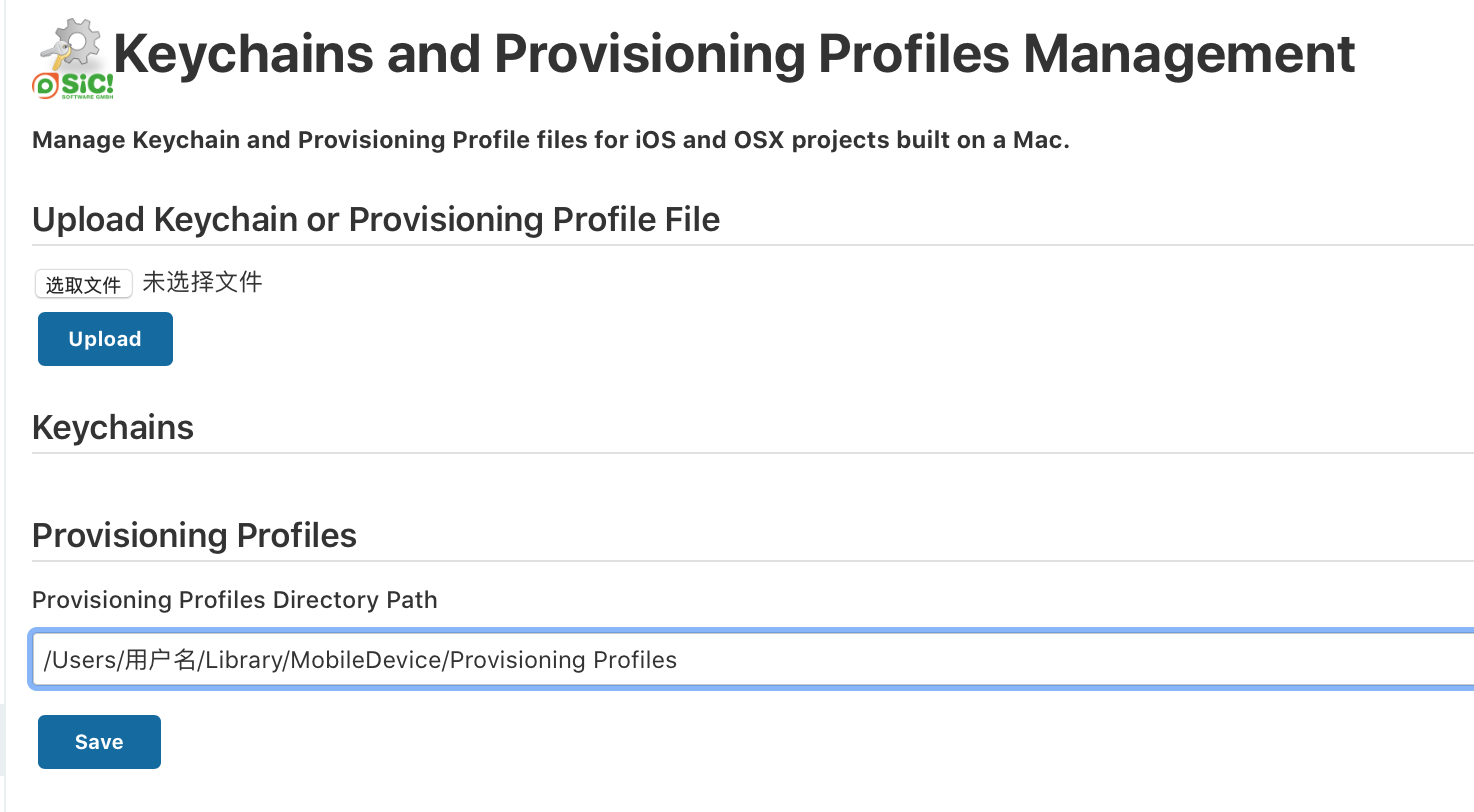The image size is (1474, 812).
Task: Click the orange circle emblem beside SiC!
Action: click(x=44, y=86)
